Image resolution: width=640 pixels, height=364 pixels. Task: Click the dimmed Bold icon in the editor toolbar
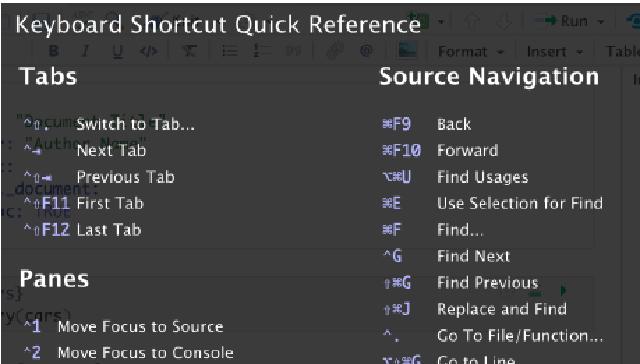[53, 51]
